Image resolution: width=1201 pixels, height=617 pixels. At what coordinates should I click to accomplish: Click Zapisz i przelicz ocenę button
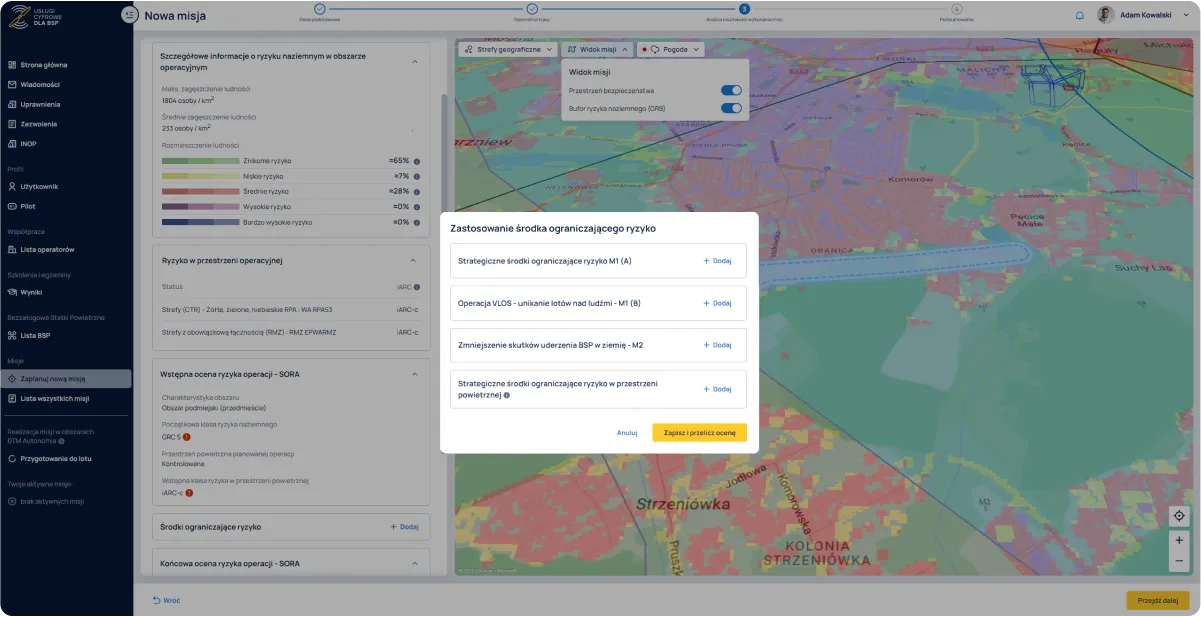699,433
